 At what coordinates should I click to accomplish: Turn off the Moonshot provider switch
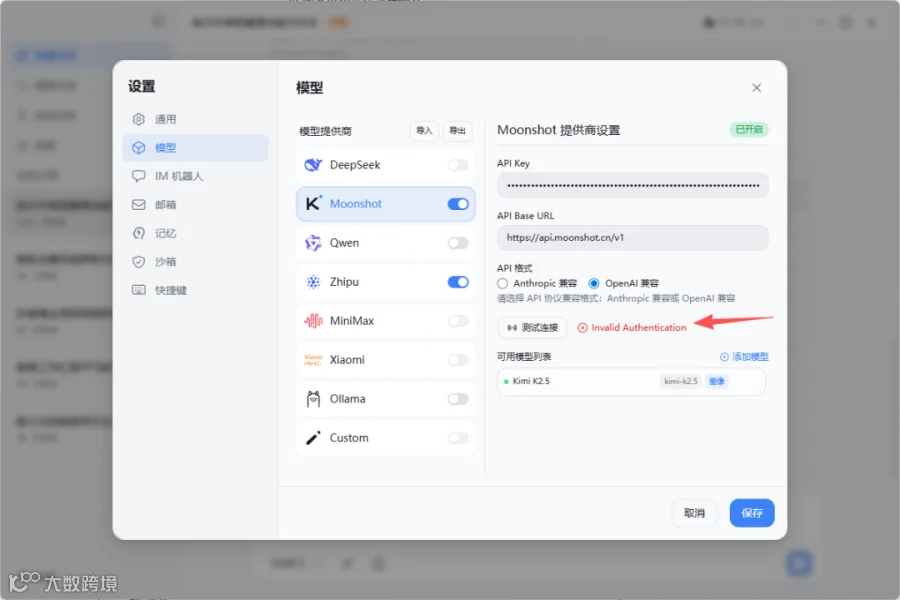pyautogui.click(x=458, y=204)
